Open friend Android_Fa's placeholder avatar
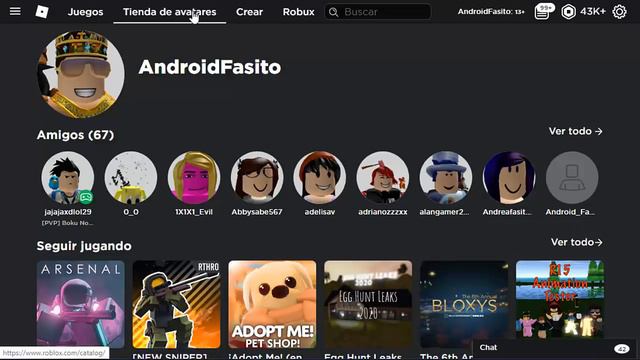Viewport: 640px width, 360px height. pos(572,178)
